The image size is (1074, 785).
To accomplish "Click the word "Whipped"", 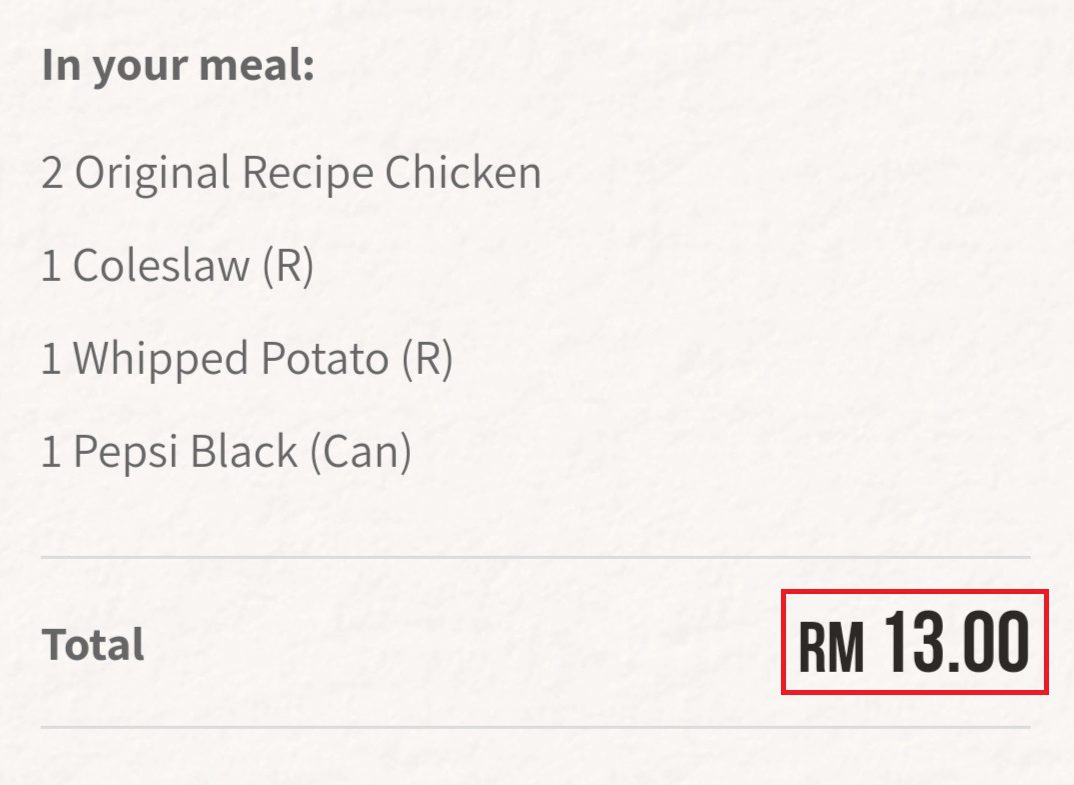I will (x=161, y=359).
